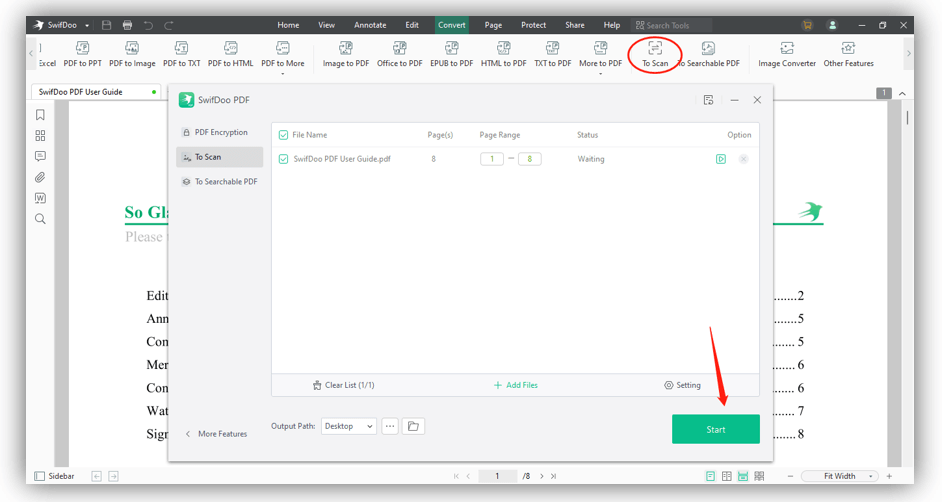Open the PDF to Image converter
942x502 pixels.
[x=132, y=54]
